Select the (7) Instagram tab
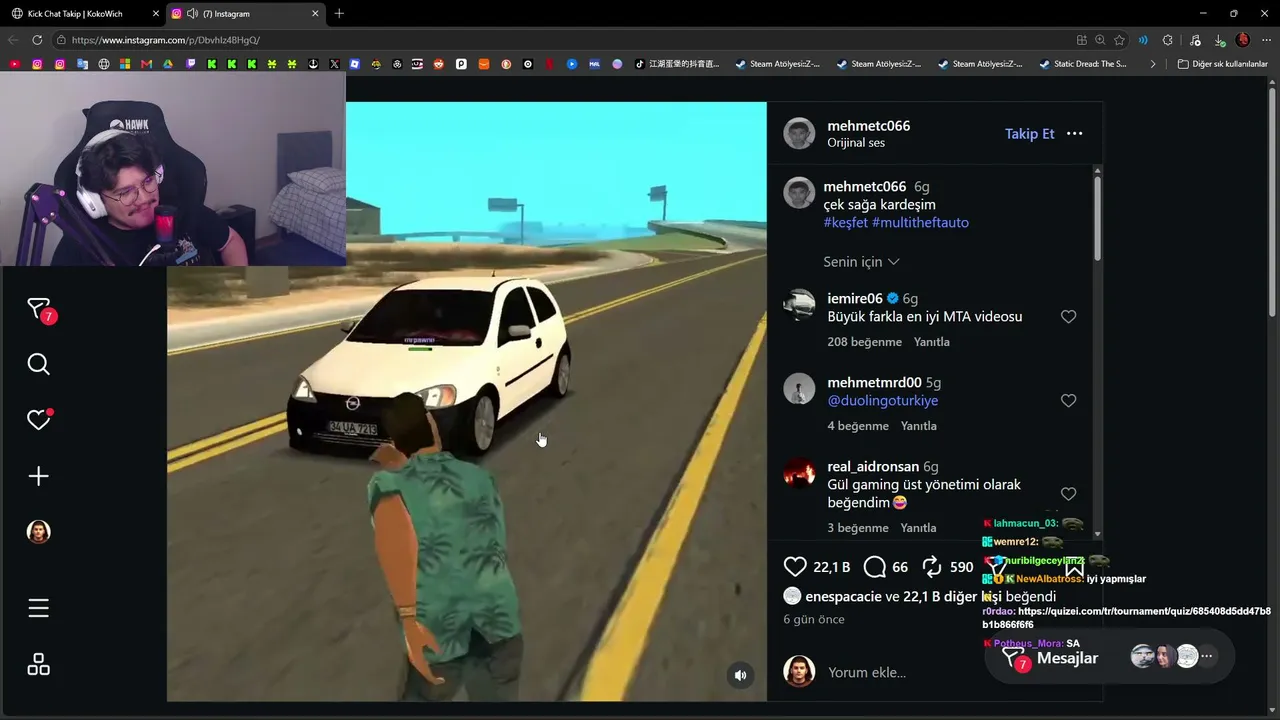 tap(247, 14)
